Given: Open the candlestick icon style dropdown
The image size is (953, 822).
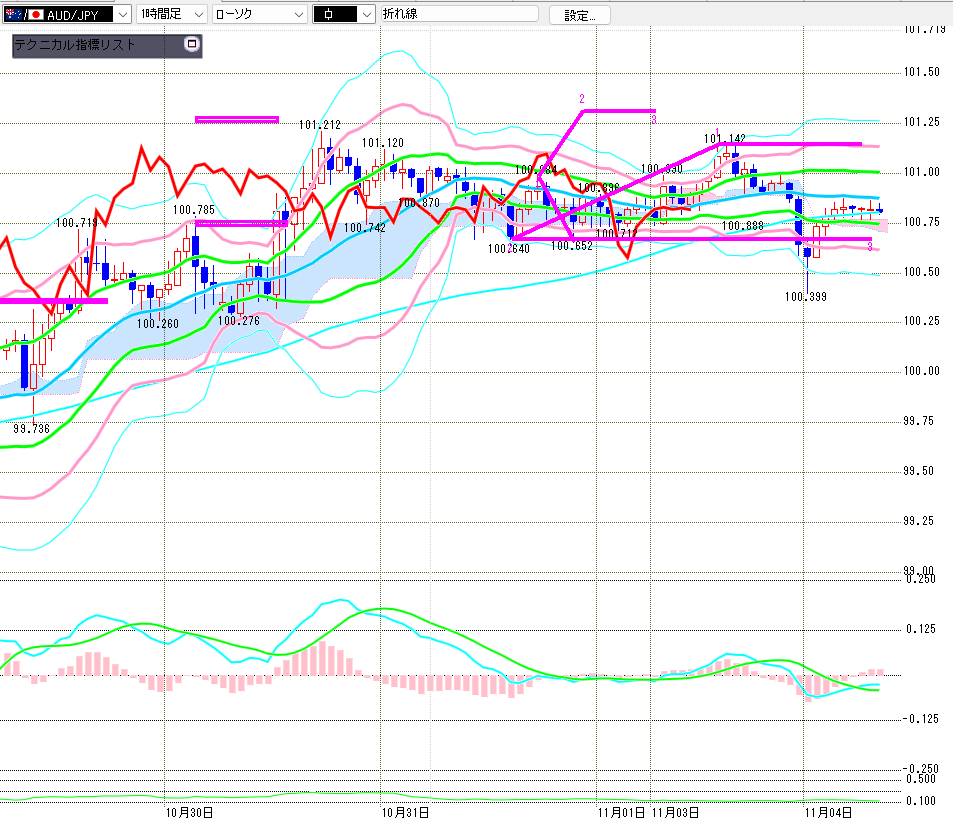Looking at the screenshot, I should (343, 15).
